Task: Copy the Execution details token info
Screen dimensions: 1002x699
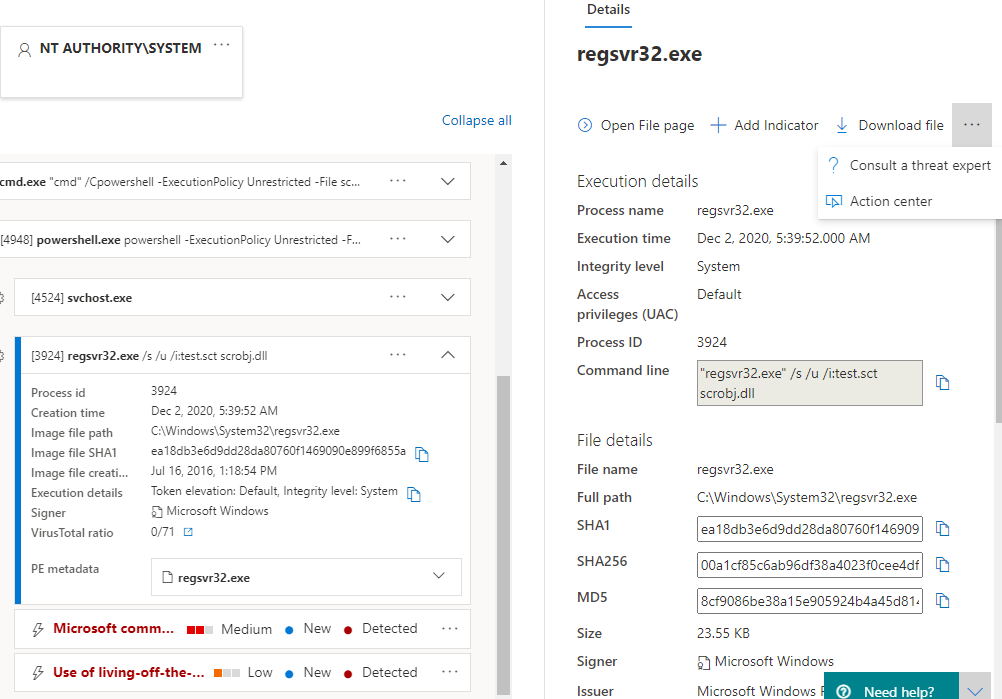Action: (x=414, y=494)
